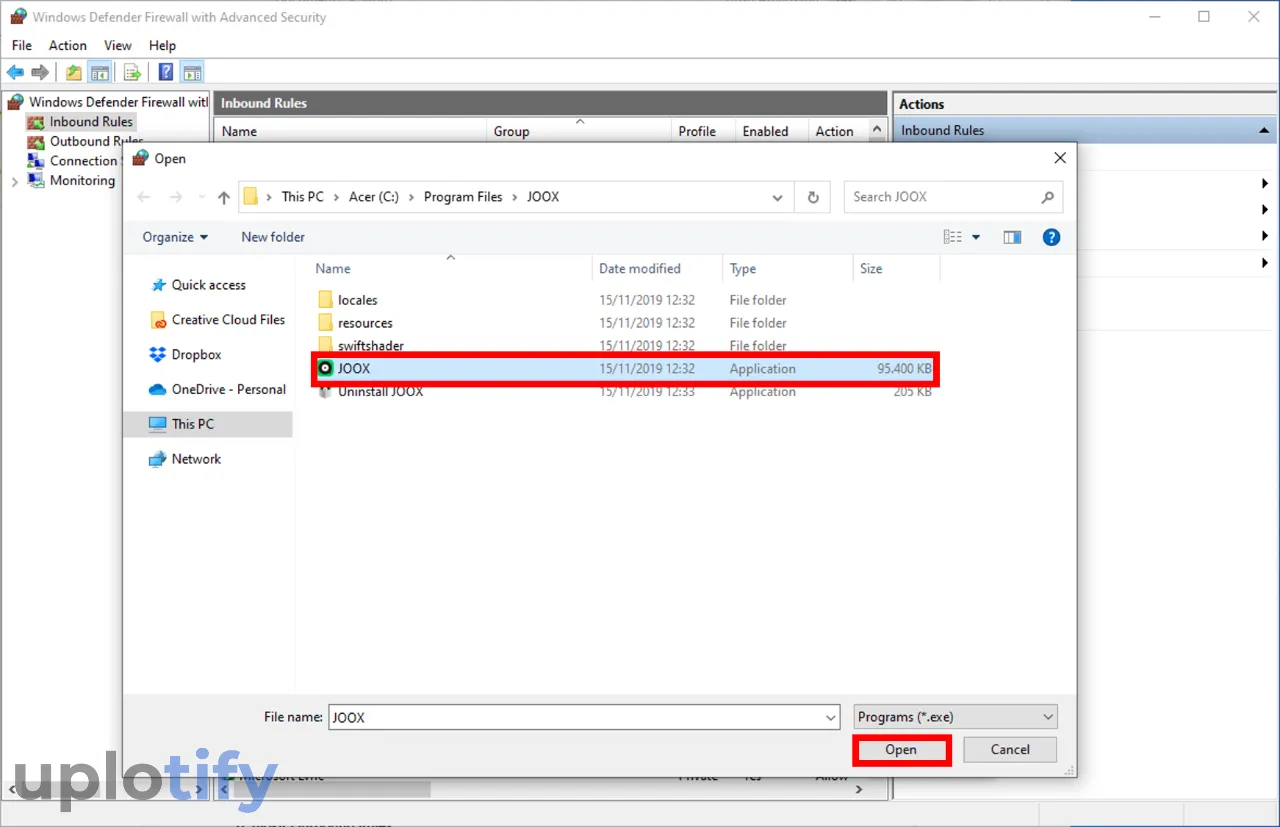1280x827 pixels.
Task: Click the Open button
Action: click(x=901, y=750)
